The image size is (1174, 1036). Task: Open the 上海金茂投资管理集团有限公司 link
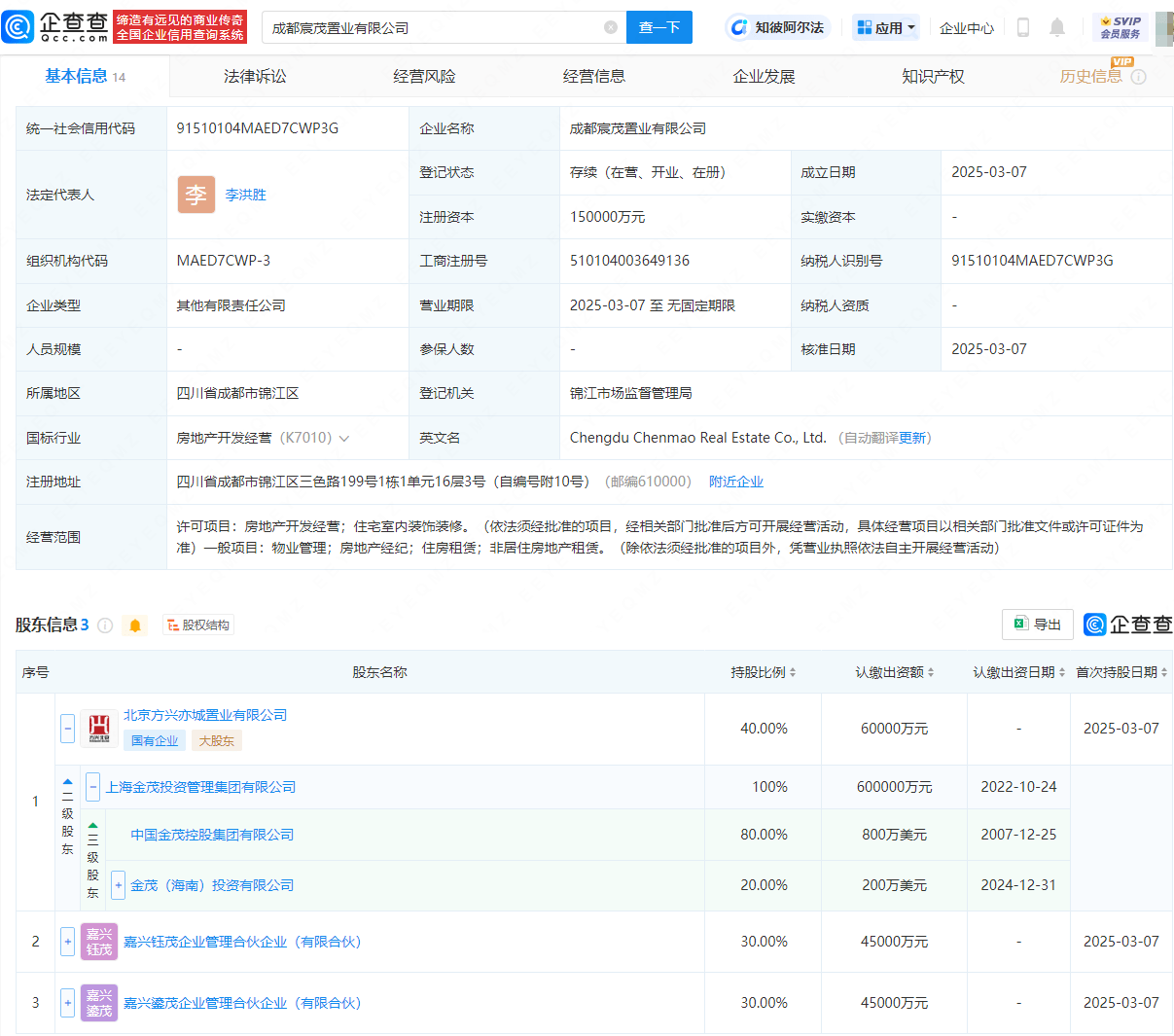[200, 787]
